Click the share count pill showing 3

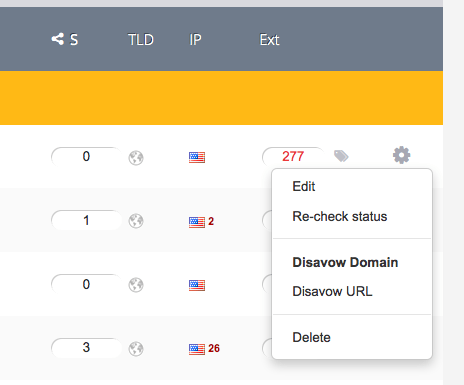tap(86, 348)
